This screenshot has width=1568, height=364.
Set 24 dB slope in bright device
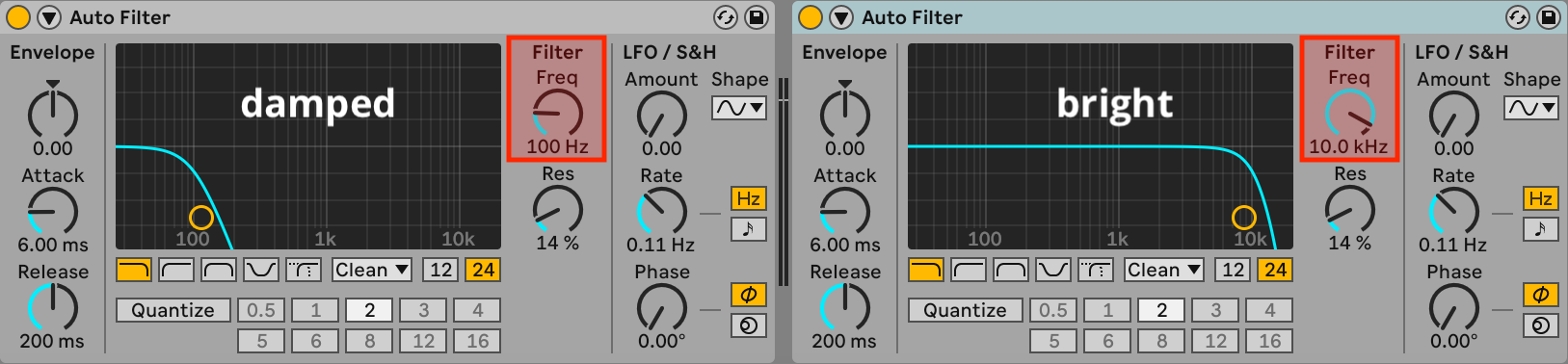[1276, 271]
